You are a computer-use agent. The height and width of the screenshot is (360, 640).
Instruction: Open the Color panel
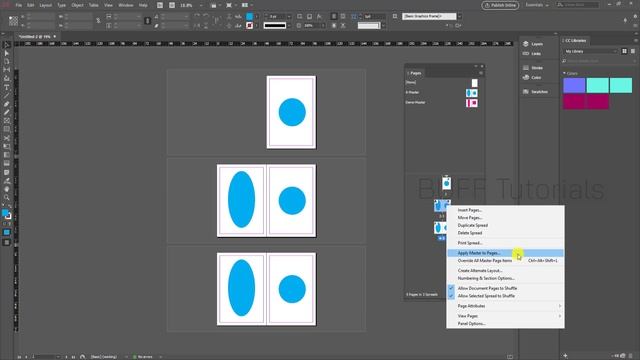532,78
